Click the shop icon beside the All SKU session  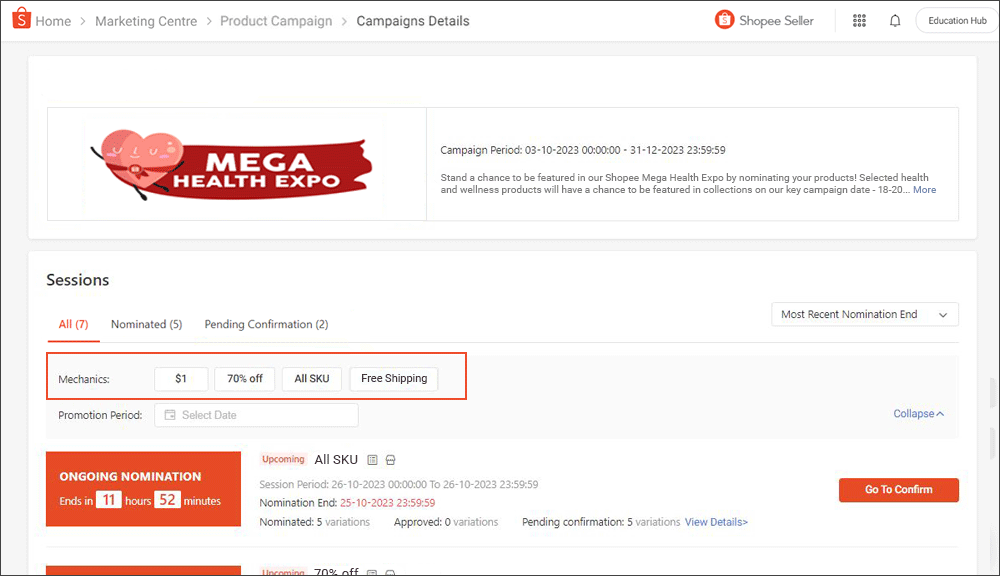[389, 459]
